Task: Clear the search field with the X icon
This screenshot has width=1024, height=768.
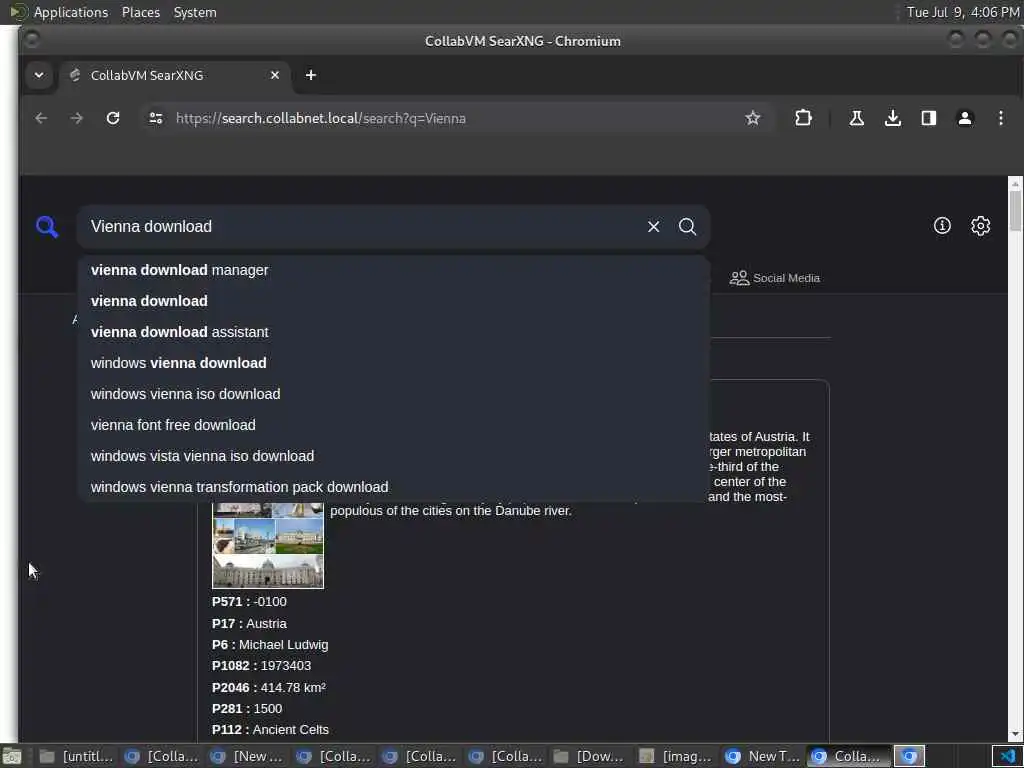Action: click(653, 227)
